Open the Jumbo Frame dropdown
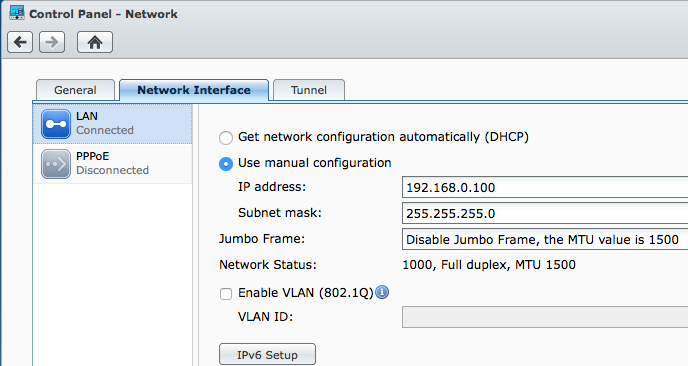The width and height of the screenshot is (688, 366). [x=545, y=240]
